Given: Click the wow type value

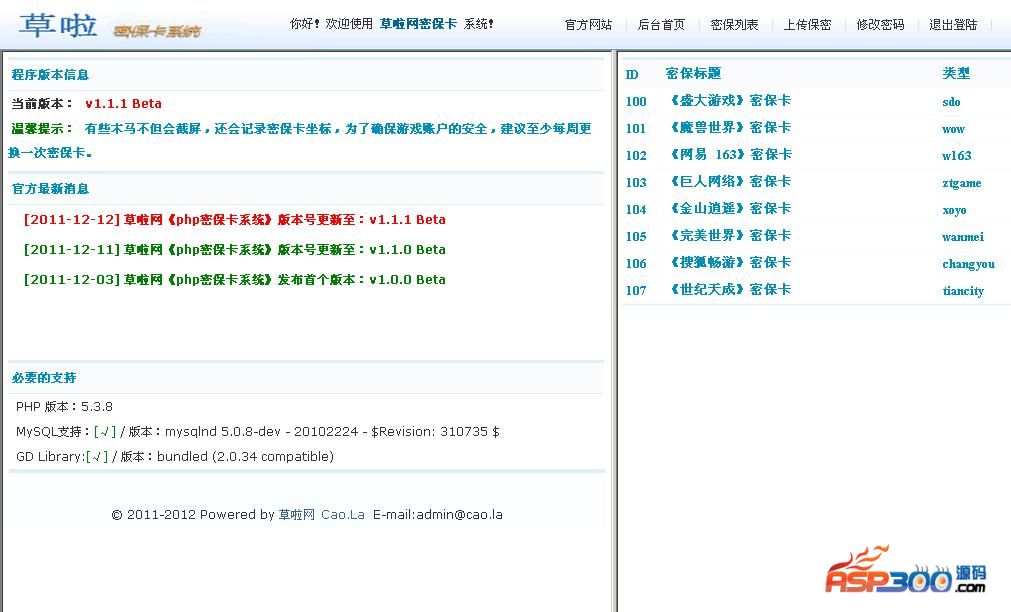Looking at the screenshot, I should [953, 129].
